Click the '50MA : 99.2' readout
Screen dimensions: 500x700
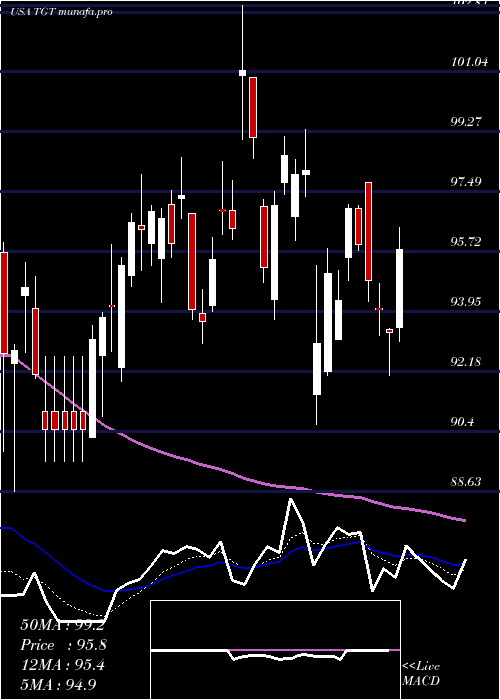[x=62, y=625]
